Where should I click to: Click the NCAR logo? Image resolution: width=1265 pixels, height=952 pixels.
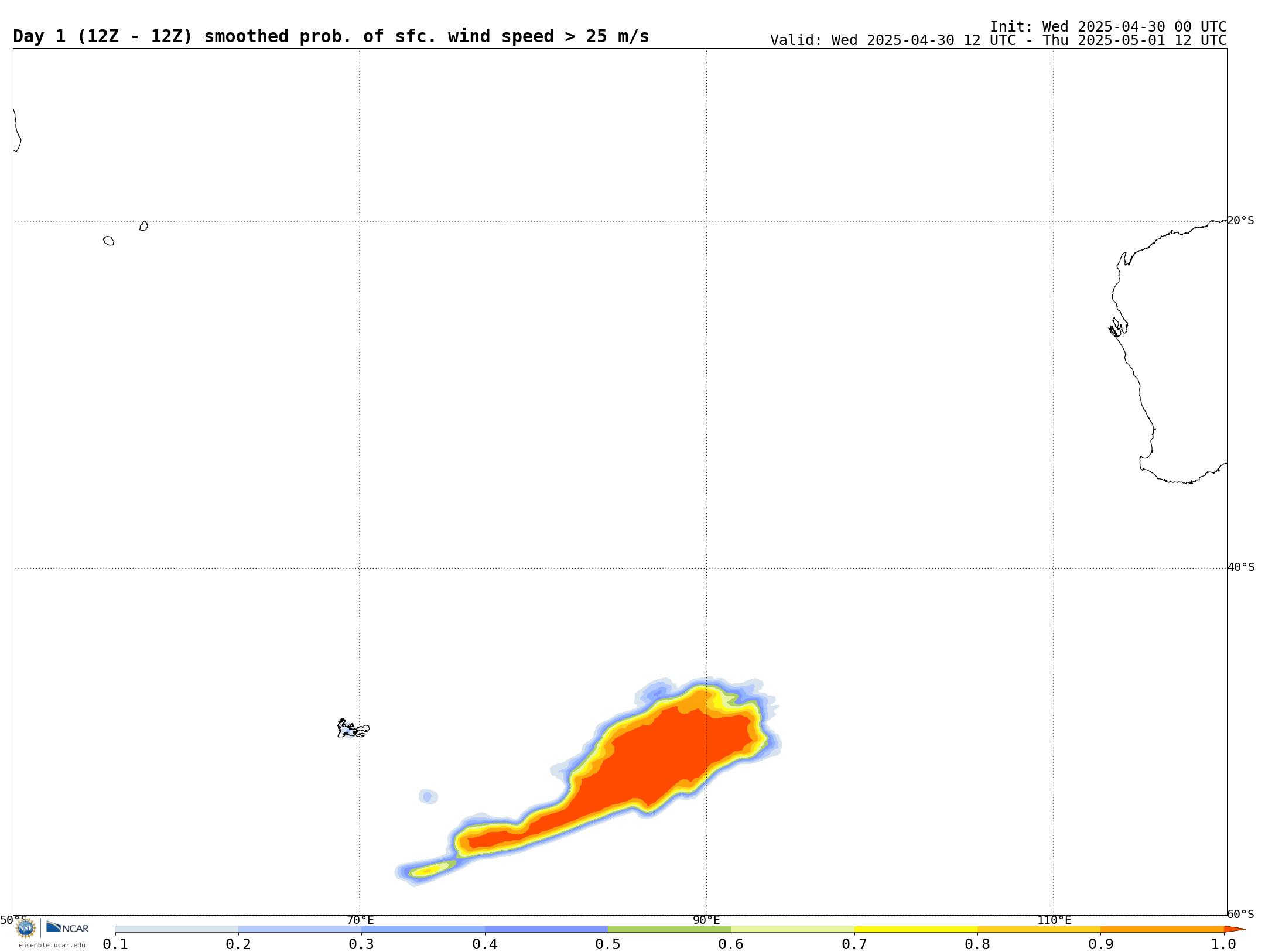point(67,927)
